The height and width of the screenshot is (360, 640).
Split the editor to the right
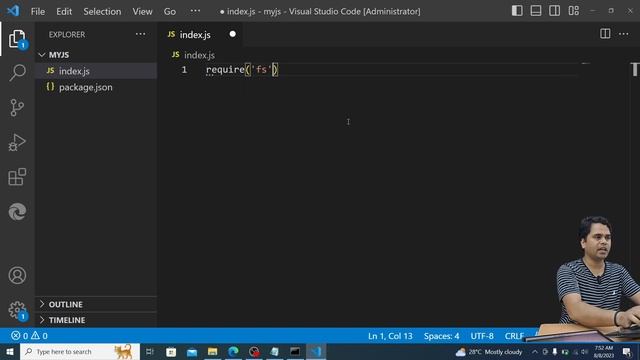(605, 34)
